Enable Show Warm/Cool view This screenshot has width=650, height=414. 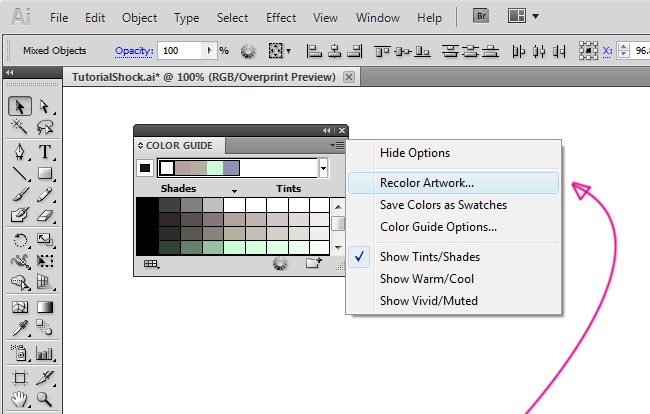coord(428,279)
